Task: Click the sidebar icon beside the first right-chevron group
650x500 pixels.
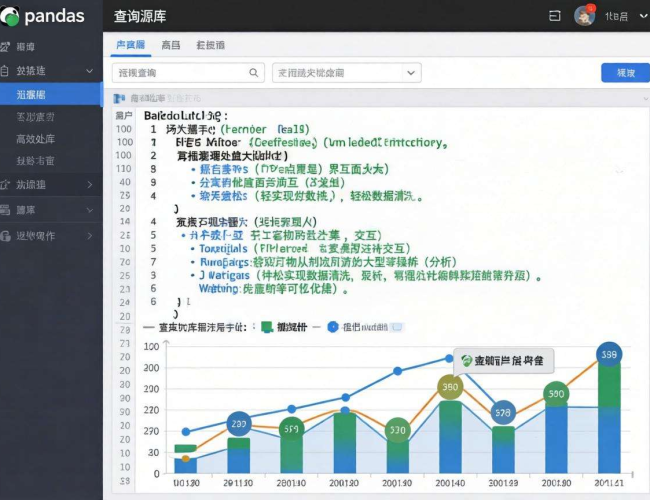Action: pos(5,185)
